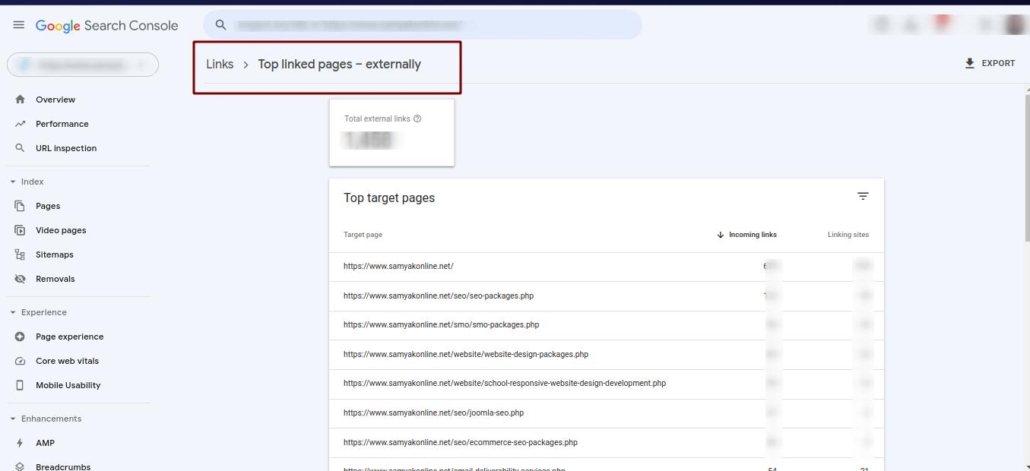
Task: Go back to Links in the breadcrumb
Action: pyautogui.click(x=219, y=64)
